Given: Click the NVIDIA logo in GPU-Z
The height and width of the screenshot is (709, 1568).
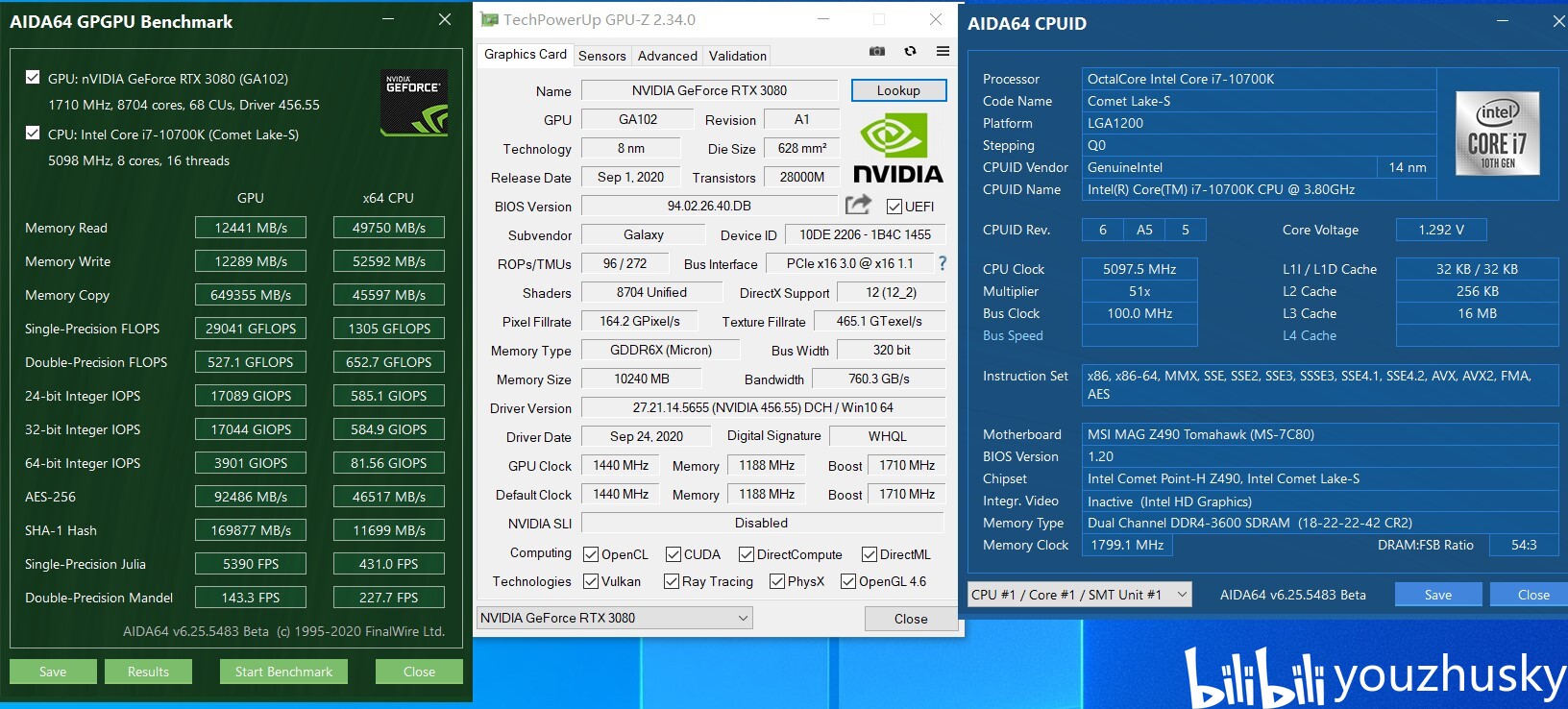Looking at the screenshot, I should tap(898, 148).
